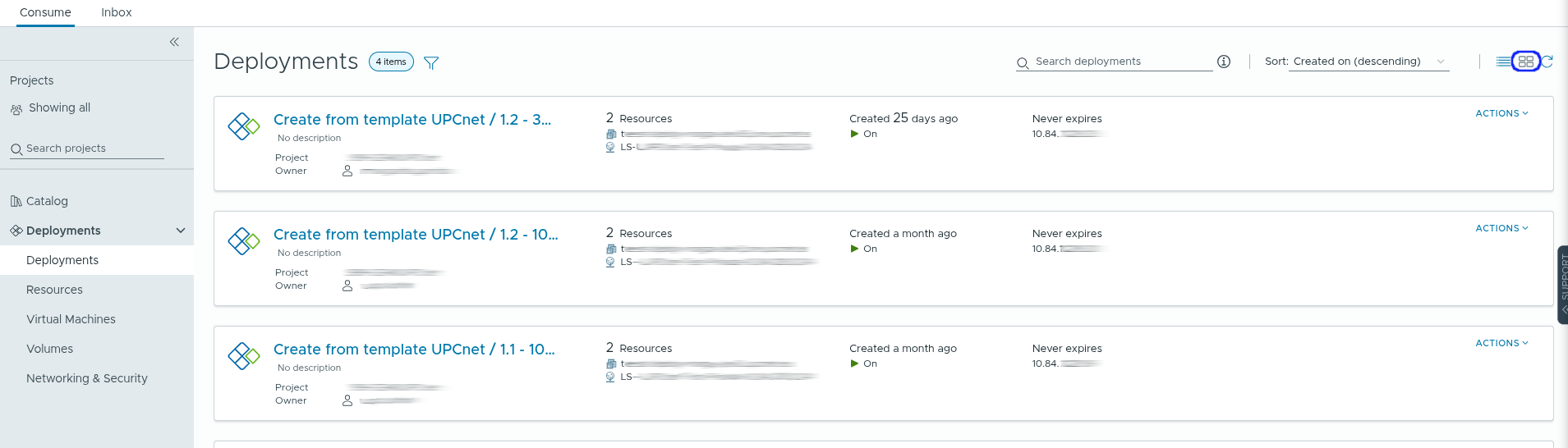Open ACTIONS menu for first deployment
Image resolution: width=1568 pixels, height=448 pixels.
[1501, 113]
